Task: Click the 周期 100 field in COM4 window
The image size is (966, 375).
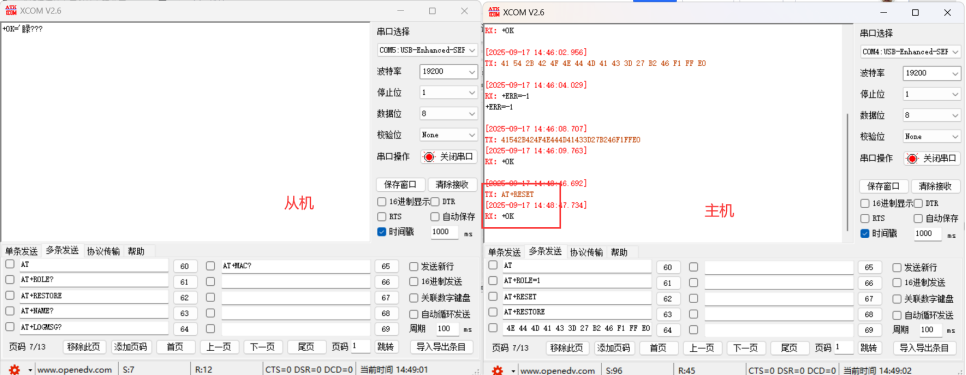Action: (930, 331)
